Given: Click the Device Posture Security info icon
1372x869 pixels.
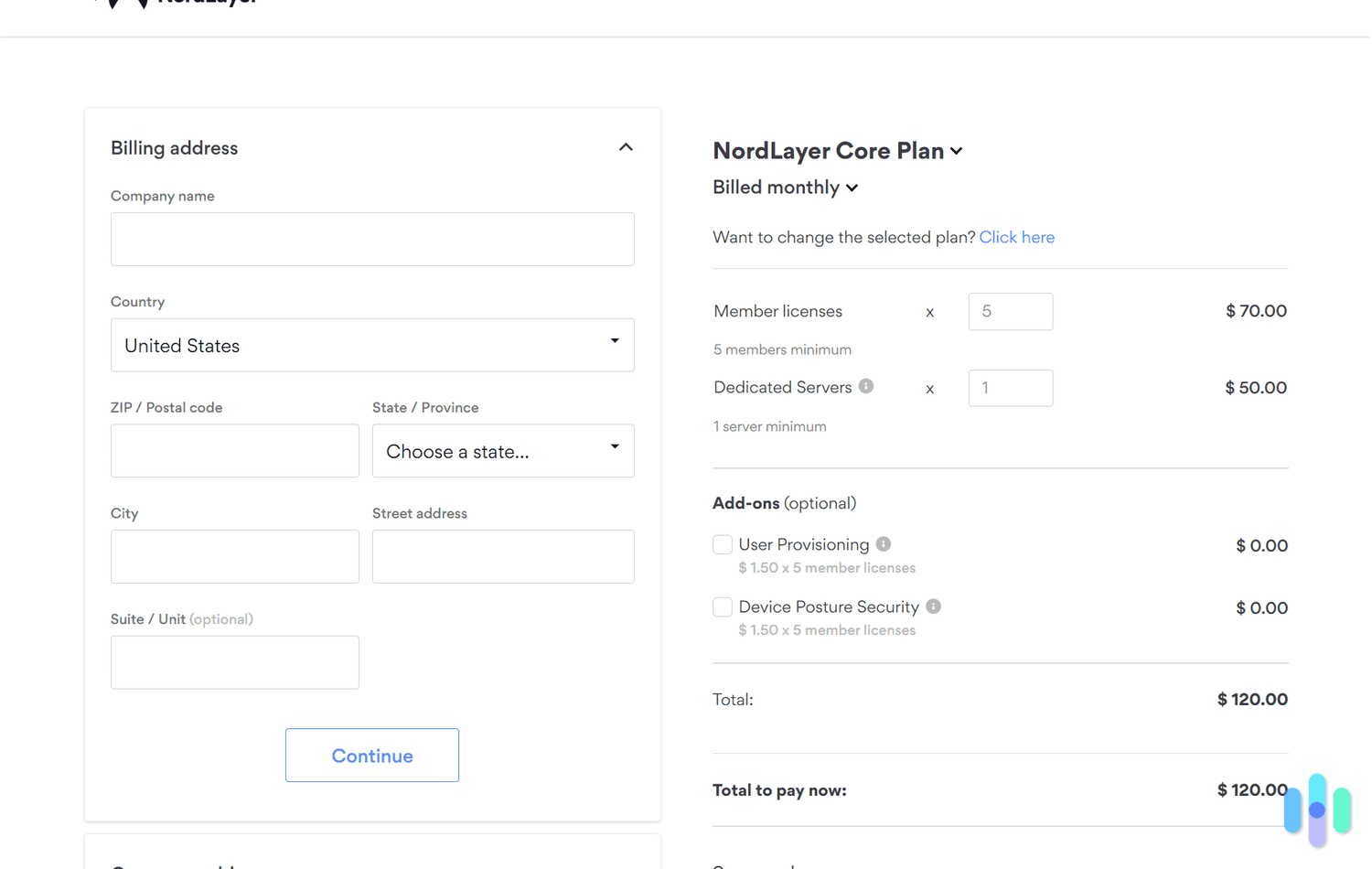Looking at the screenshot, I should pos(933,606).
